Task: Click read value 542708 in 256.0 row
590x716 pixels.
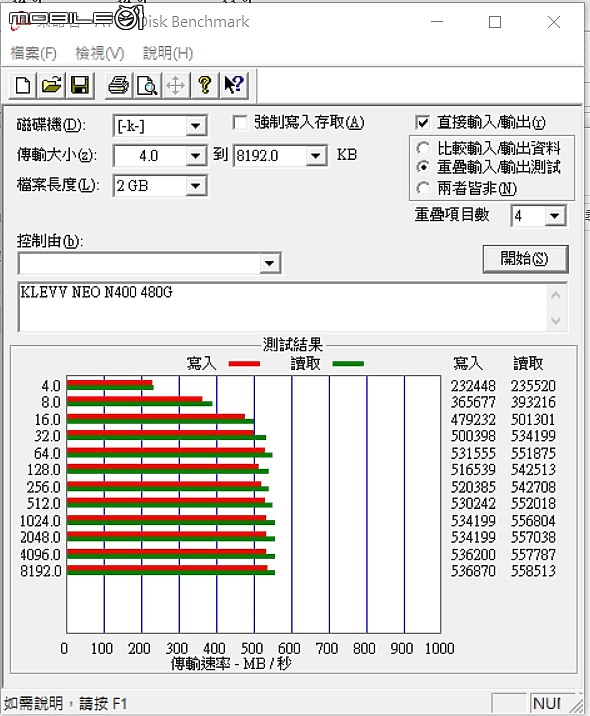Action: coord(533,487)
